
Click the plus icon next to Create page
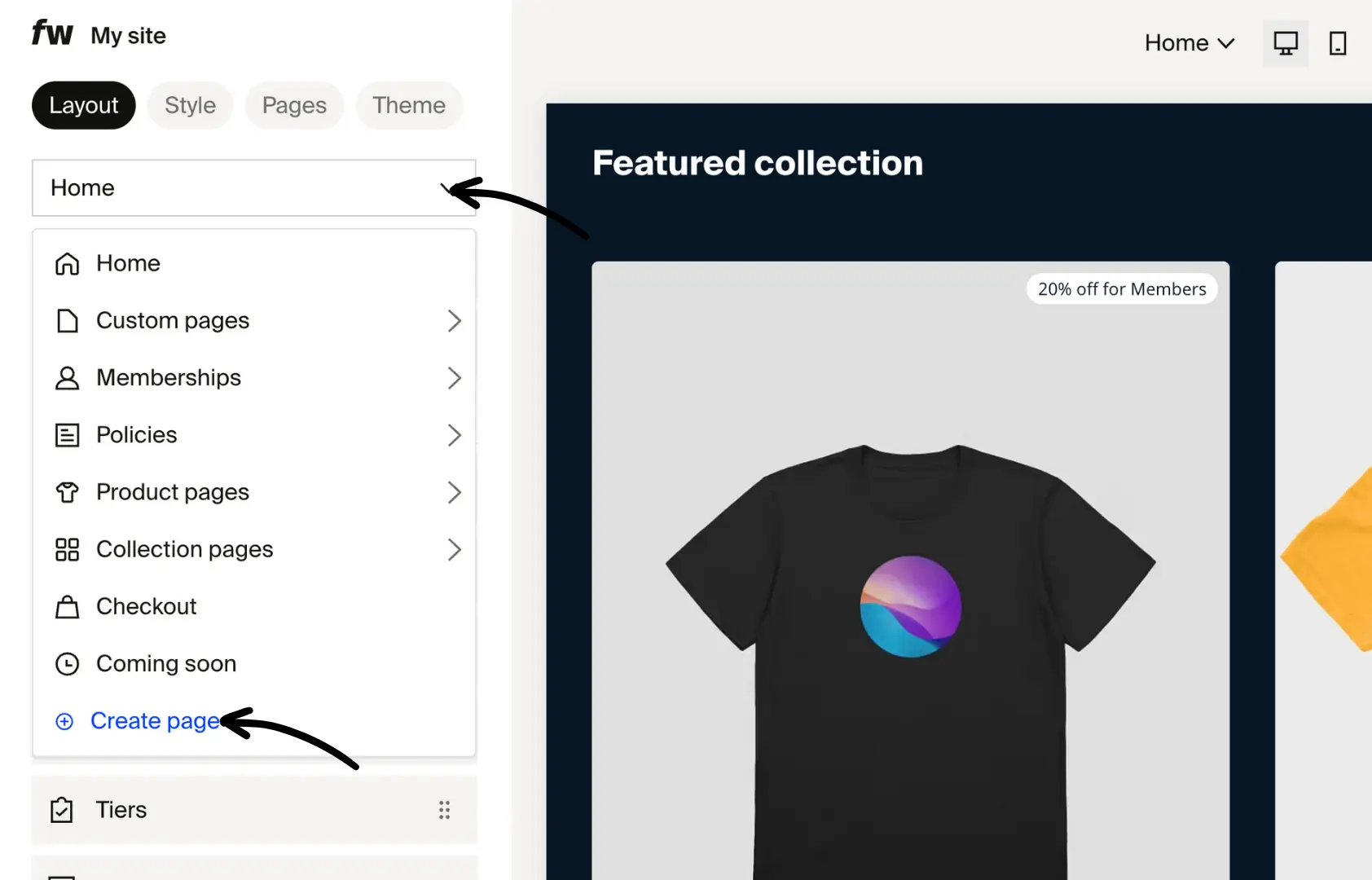click(x=64, y=721)
